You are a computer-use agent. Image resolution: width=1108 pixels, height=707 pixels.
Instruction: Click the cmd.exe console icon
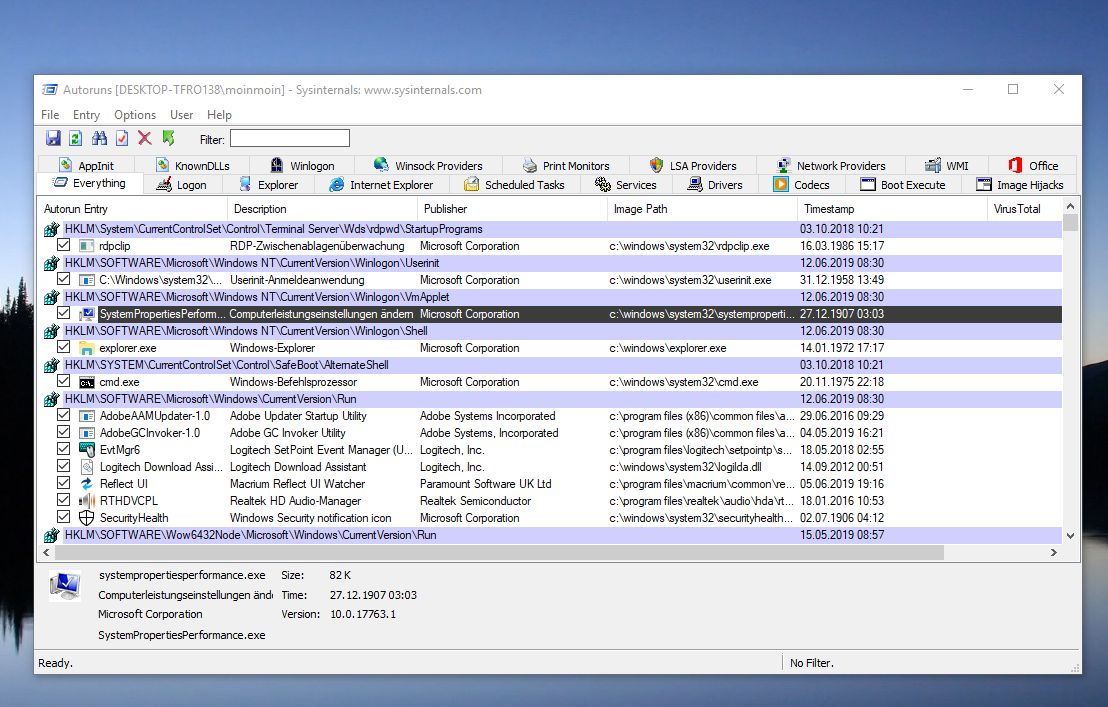click(86, 382)
